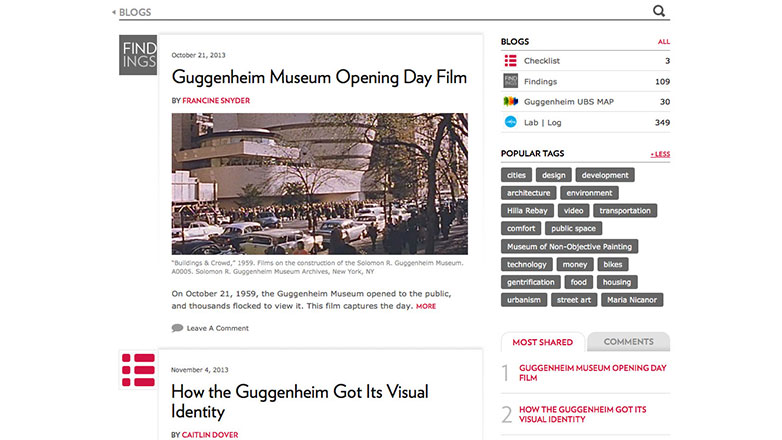Open the Checklist blog row

click(x=586, y=61)
